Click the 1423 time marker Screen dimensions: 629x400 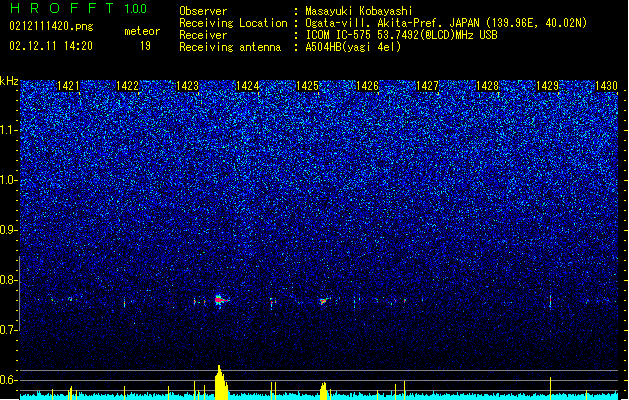click(187, 86)
